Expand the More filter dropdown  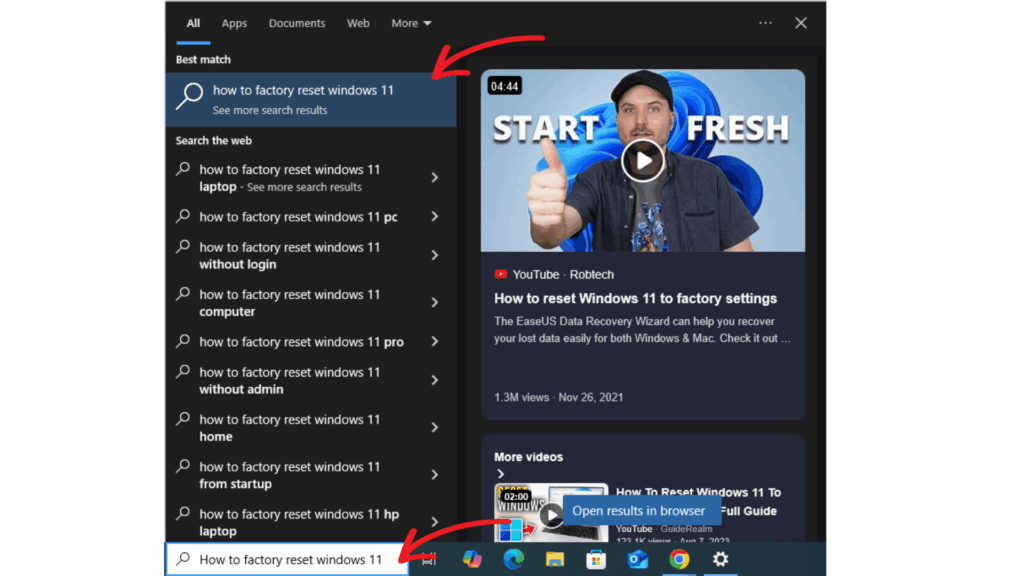pos(411,23)
